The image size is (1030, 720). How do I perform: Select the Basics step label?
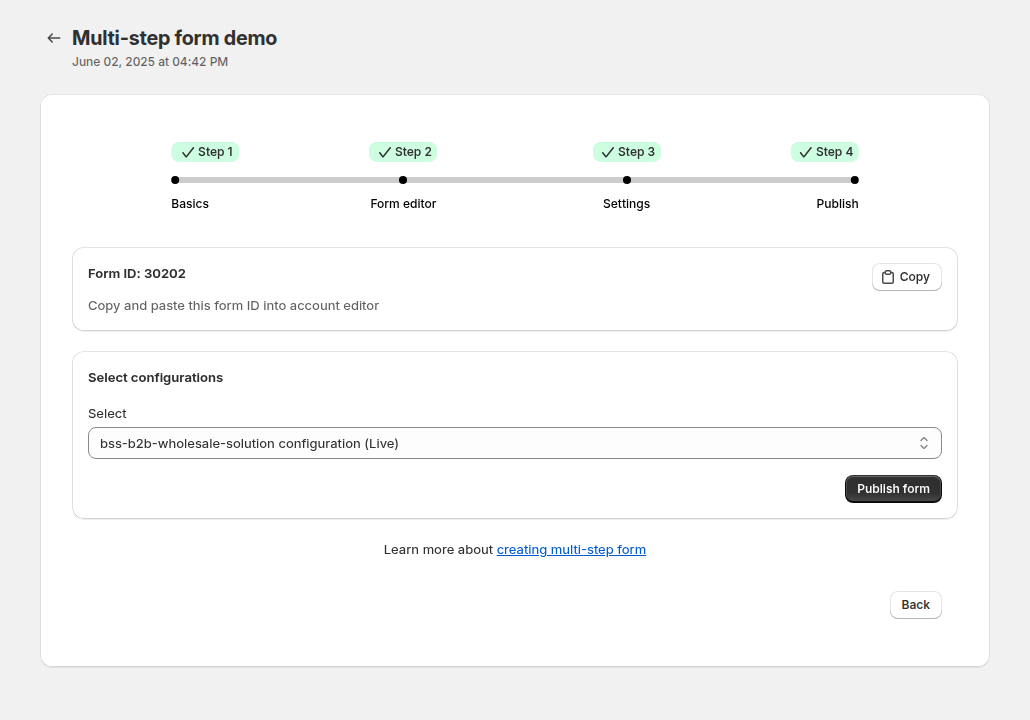tap(190, 204)
